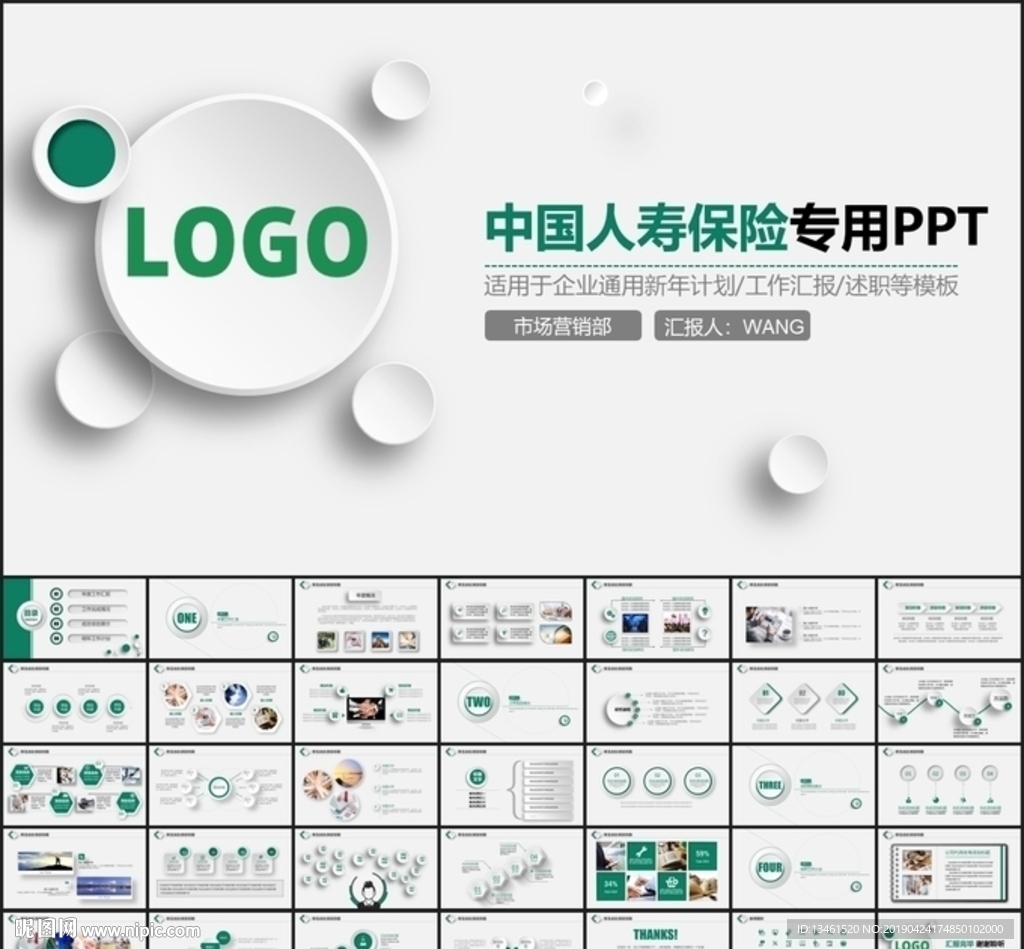
Task: Open the hexagon photo collage slide thumbnail
Action: [x=221, y=702]
